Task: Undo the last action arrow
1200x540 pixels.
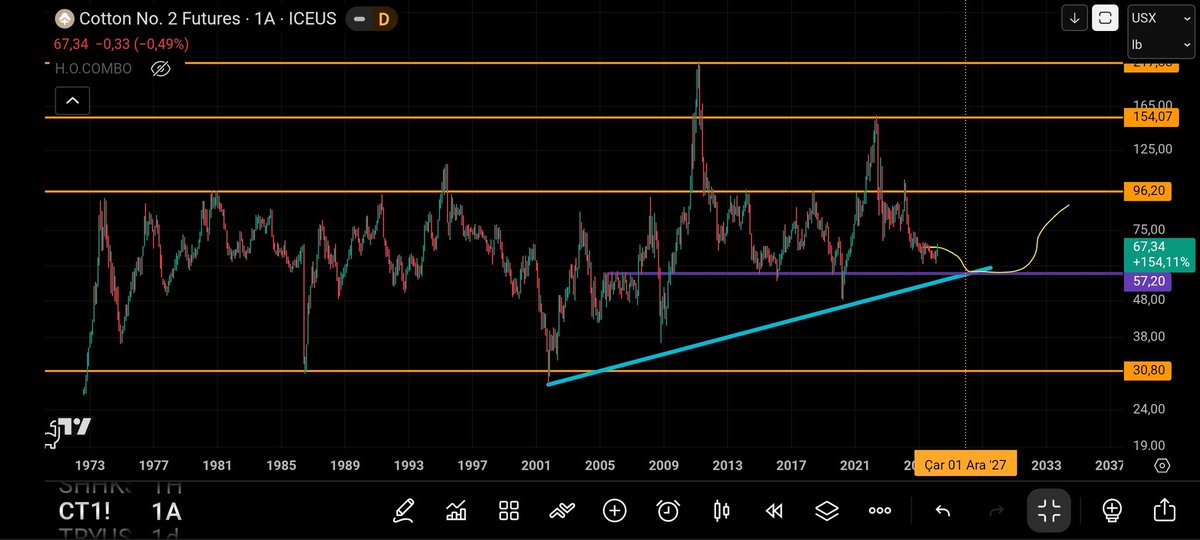Action: pyautogui.click(x=942, y=511)
